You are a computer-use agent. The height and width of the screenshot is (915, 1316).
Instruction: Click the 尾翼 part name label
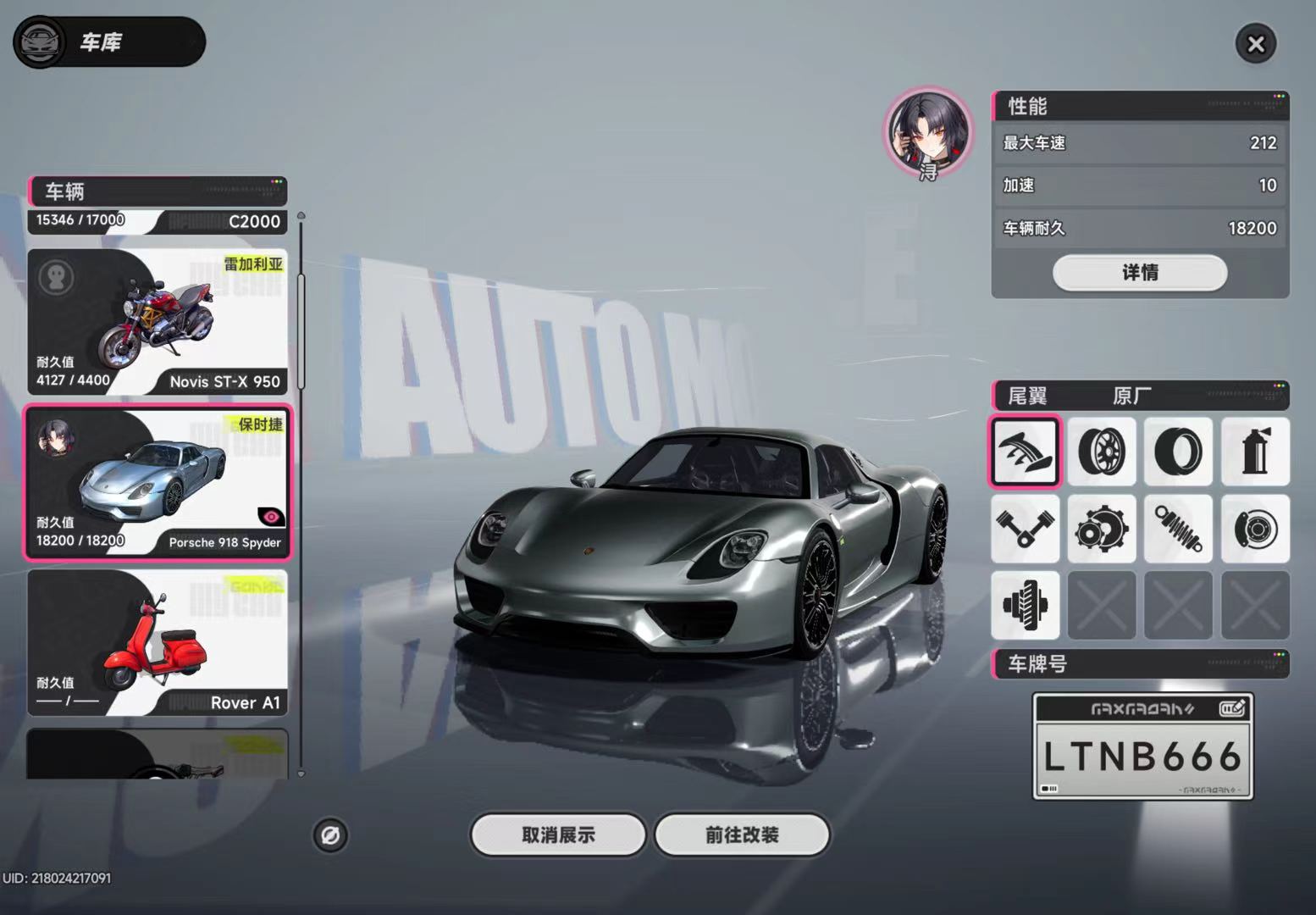1027,396
